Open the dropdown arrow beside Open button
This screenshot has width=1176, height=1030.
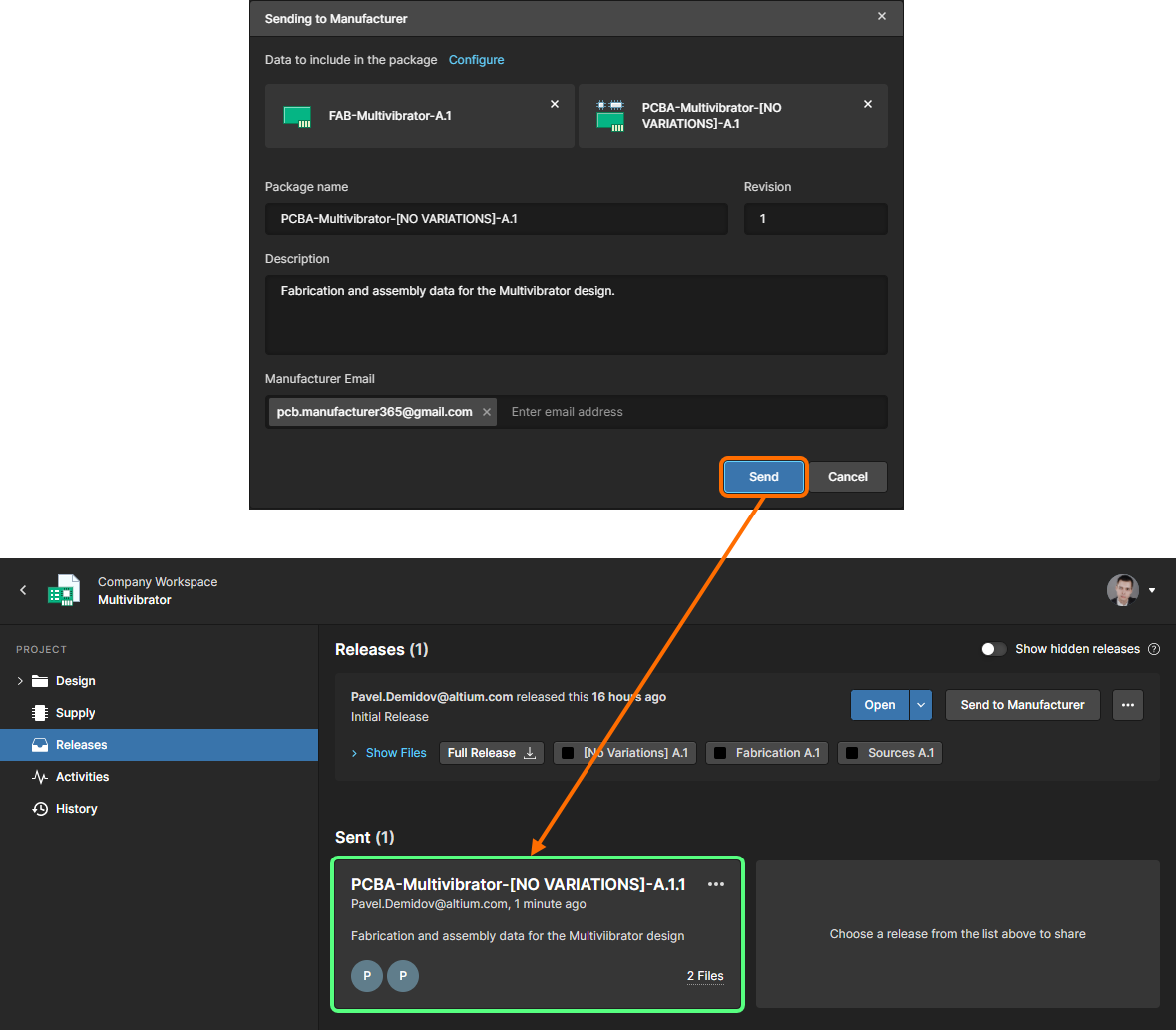(x=921, y=705)
